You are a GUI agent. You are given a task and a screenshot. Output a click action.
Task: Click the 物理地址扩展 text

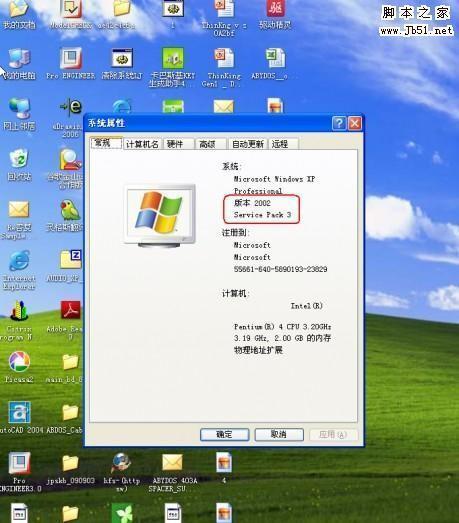[258, 350]
